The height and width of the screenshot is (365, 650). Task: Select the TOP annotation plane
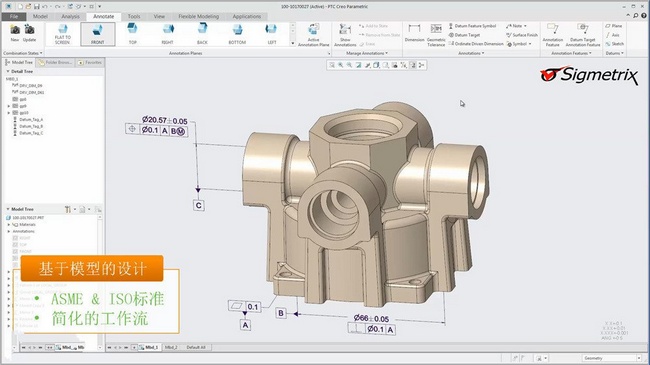(133, 34)
